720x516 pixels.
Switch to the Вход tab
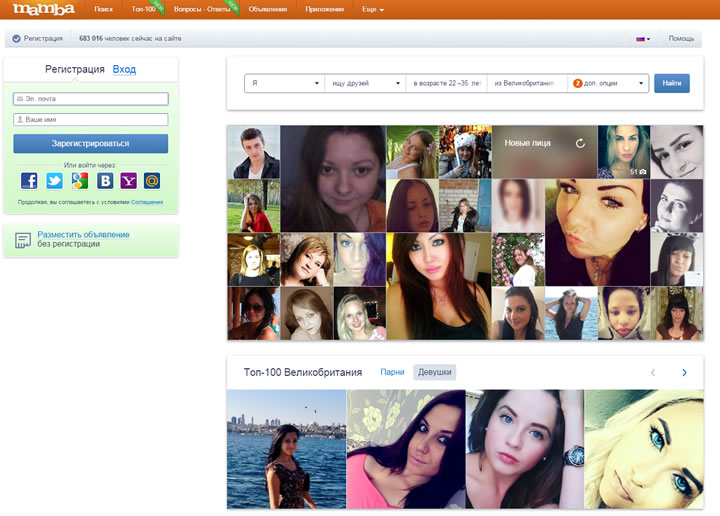pyautogui.click(x=124, y=69)
